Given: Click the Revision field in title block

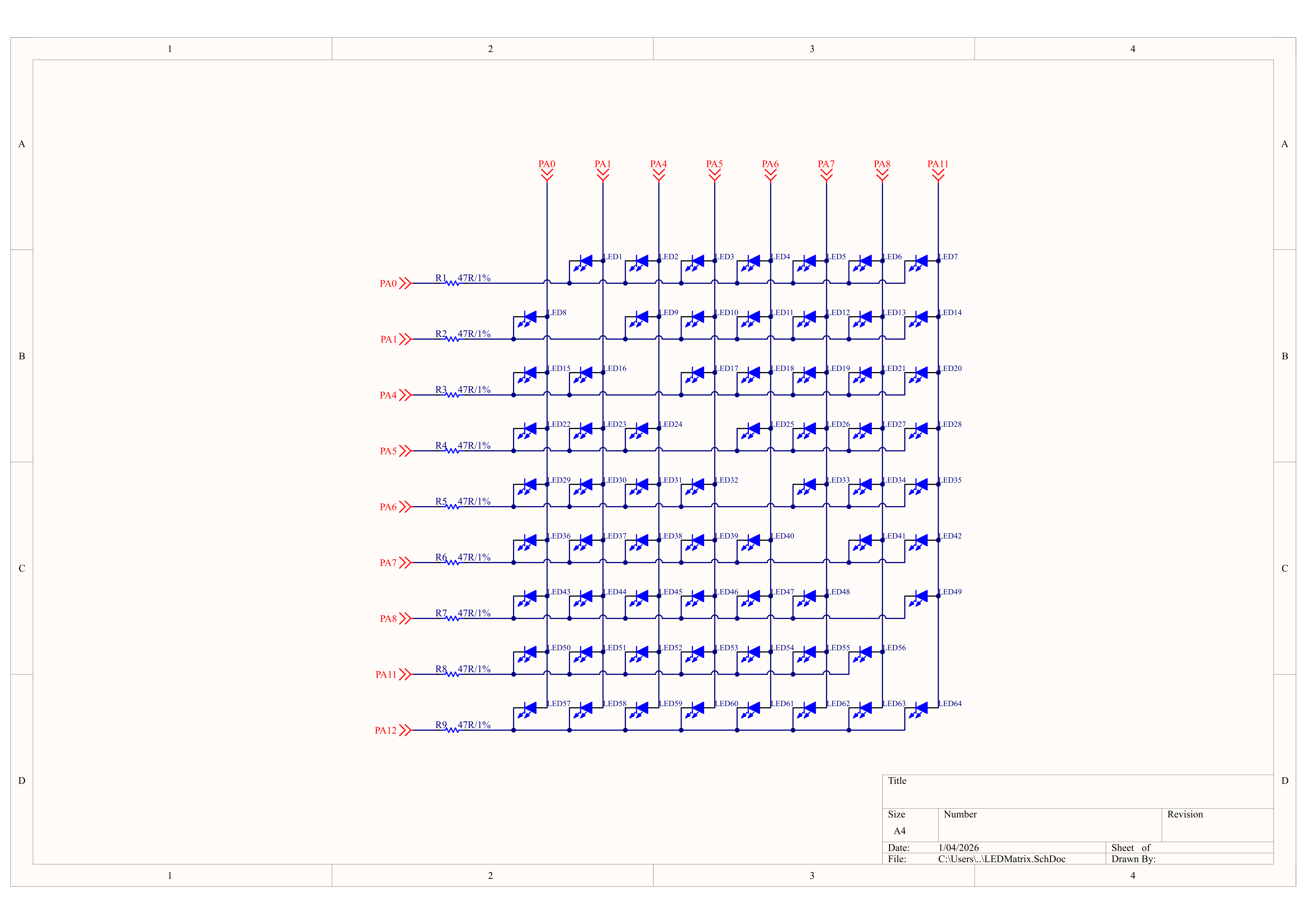Looking at the screenshot, I should pyautogui.click(x=1218, y=825).
